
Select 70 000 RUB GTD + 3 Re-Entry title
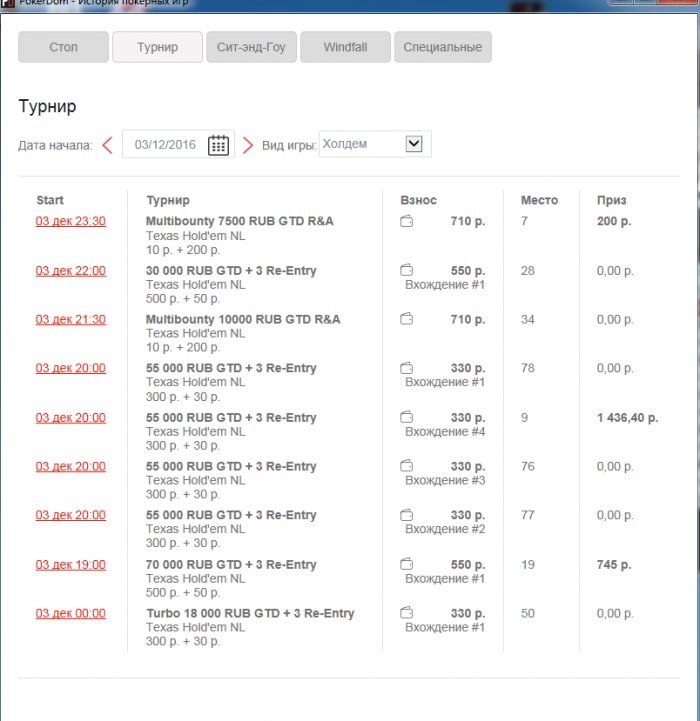[231, 564]
